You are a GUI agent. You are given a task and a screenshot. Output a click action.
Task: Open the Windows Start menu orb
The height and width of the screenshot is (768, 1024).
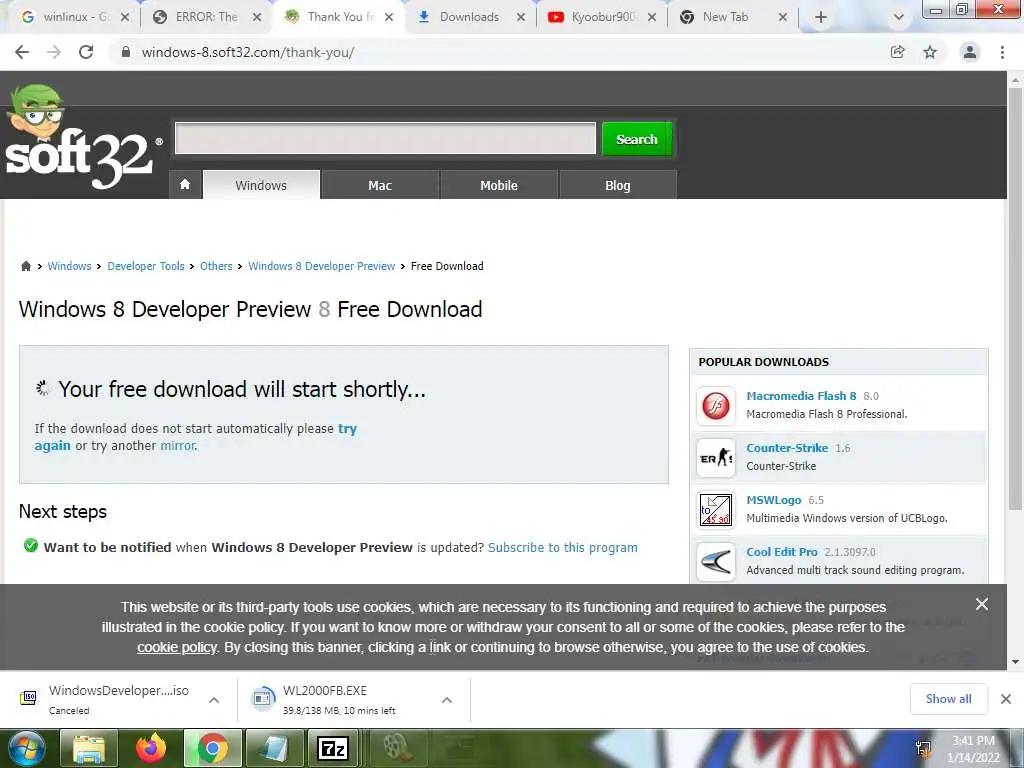27,748
